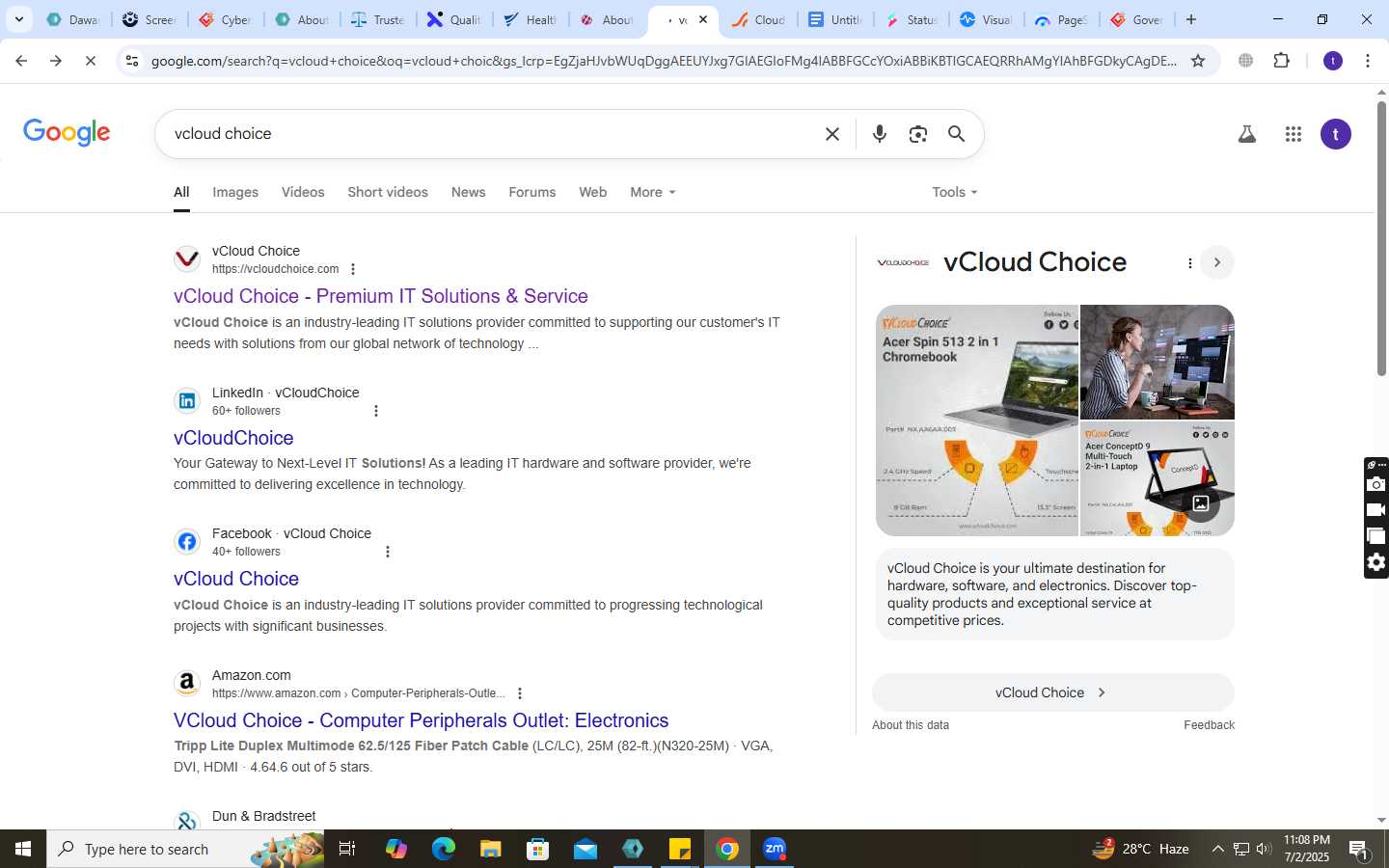Go back to the previous page
The image size is (1389, 868).
point(21,61)
